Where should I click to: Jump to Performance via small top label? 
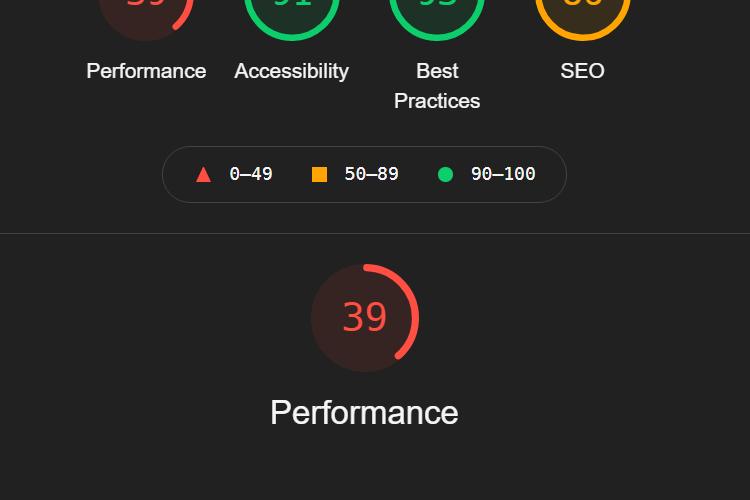[146, 71]
